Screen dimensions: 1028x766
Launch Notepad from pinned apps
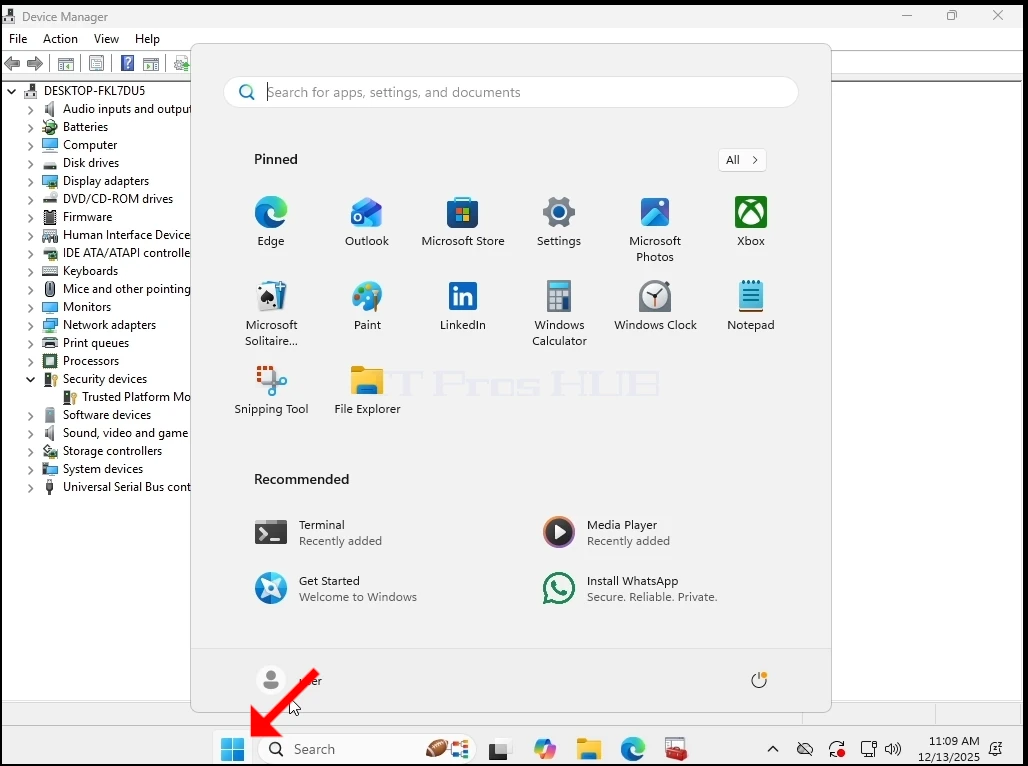click(x=751, y=306)
